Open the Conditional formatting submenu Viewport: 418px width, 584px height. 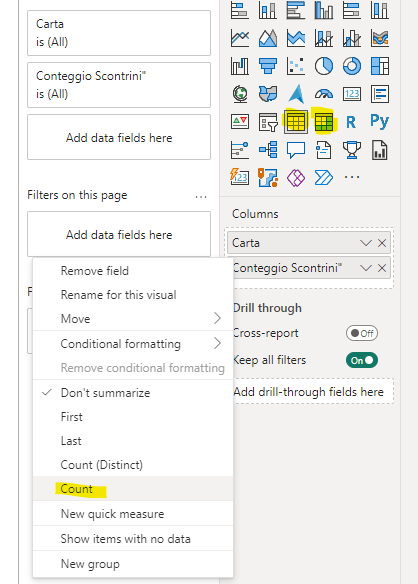point(133,343)
